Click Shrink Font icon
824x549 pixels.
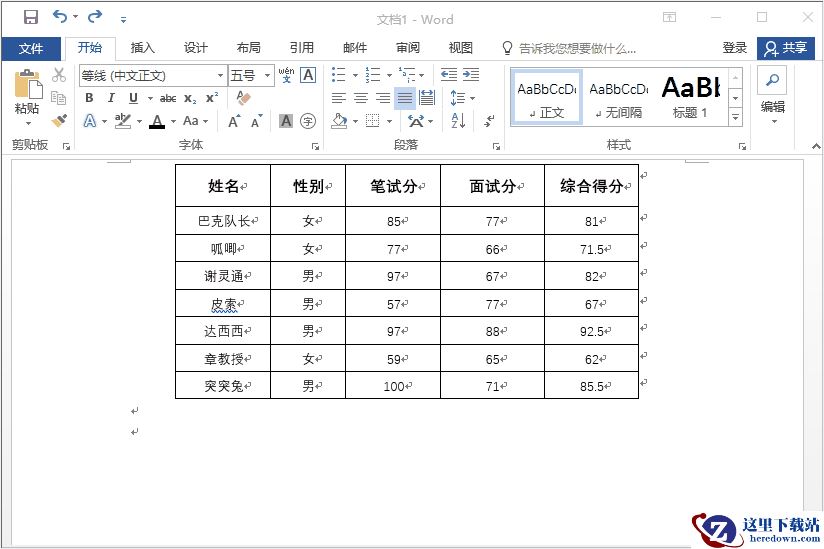coord(256,121)
